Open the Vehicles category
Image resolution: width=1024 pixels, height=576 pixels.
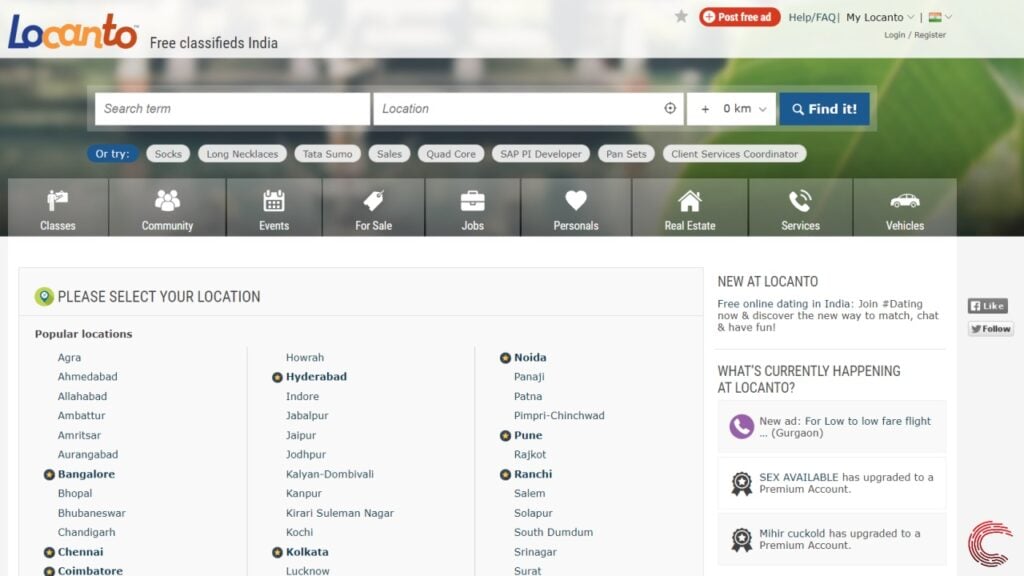coord(904,208)
